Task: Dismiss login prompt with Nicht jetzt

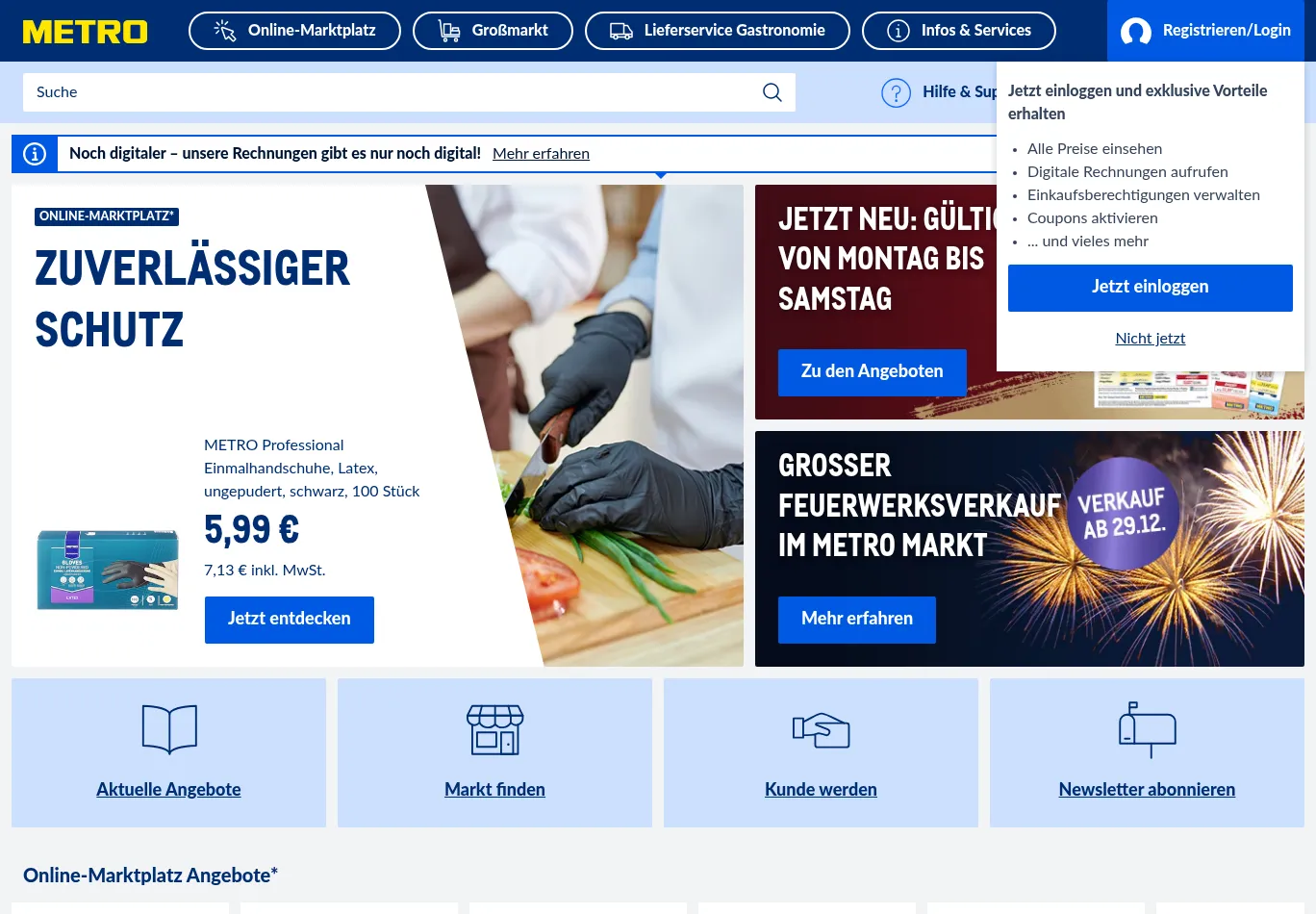Action: click(x=1150, y=339)
